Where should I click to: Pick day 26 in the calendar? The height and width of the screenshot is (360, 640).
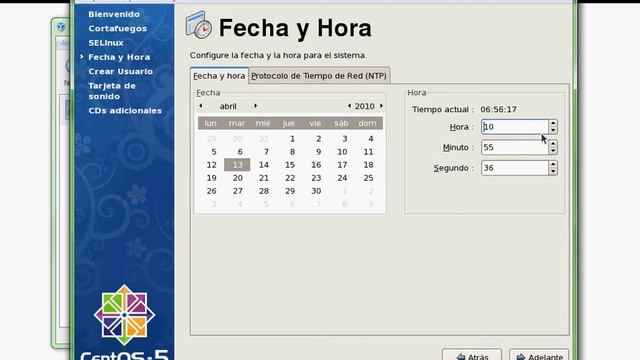coord(211,191)
